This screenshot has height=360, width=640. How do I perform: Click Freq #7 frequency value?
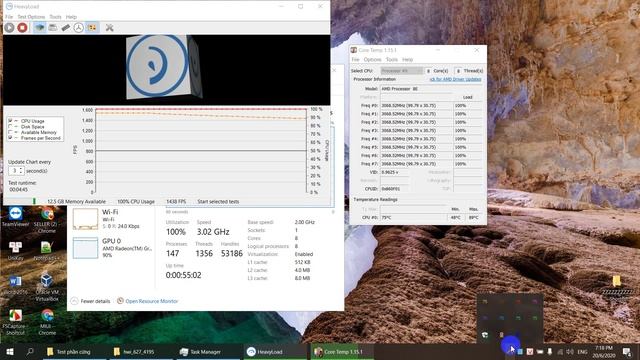pos(416,164)
